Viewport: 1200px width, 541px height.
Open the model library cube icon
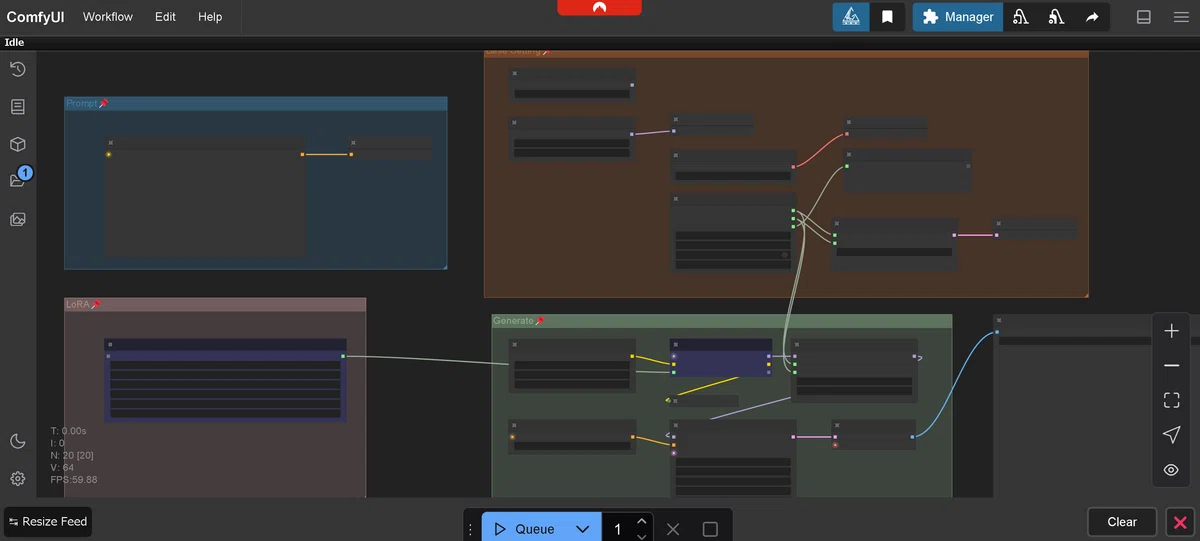[x=17, y=144]
